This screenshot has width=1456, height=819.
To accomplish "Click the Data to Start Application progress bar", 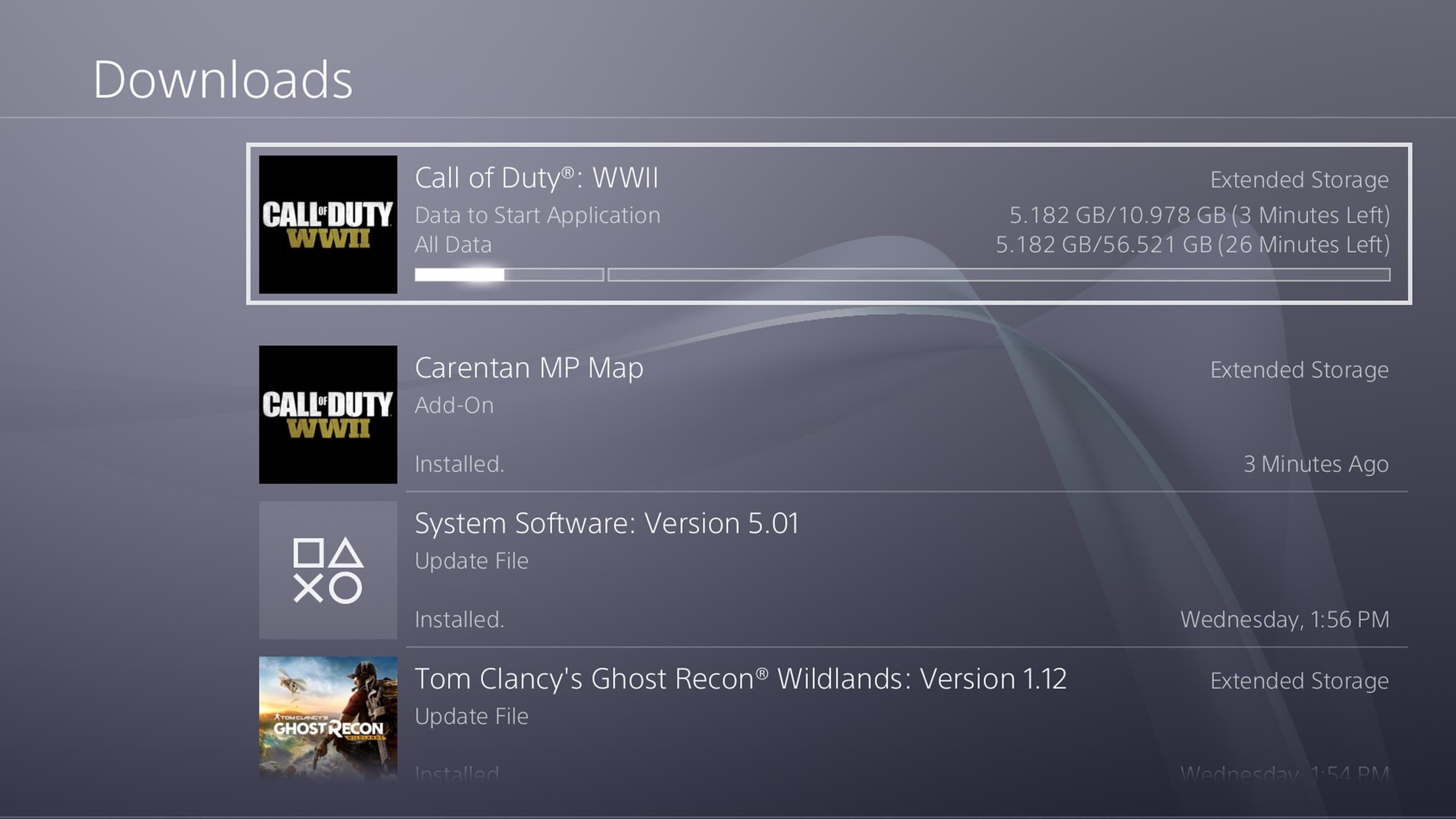I will click(509, 275).
